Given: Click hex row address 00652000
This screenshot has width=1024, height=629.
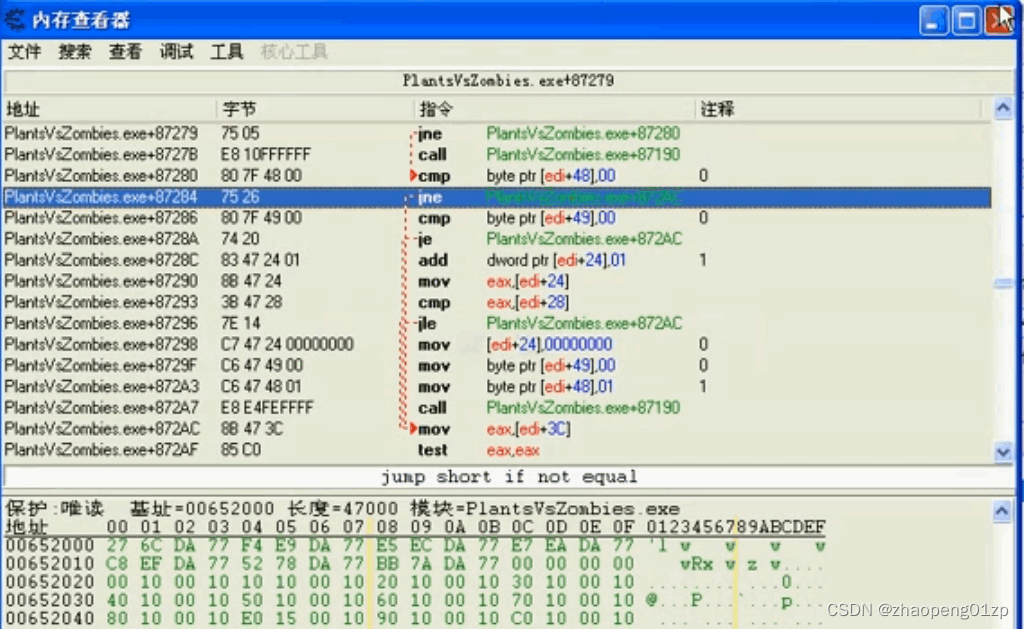Looking at the screenshot, I should click(50, 545).
